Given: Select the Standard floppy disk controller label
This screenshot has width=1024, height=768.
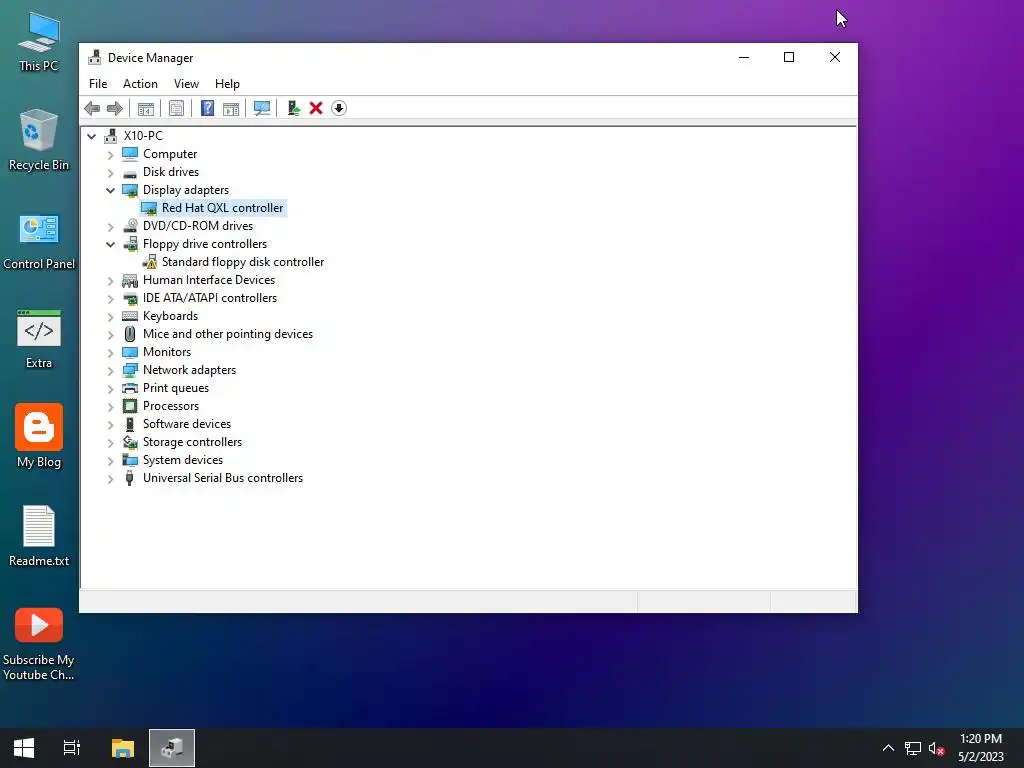Looking at the screenshot, I should pos(243,262).
